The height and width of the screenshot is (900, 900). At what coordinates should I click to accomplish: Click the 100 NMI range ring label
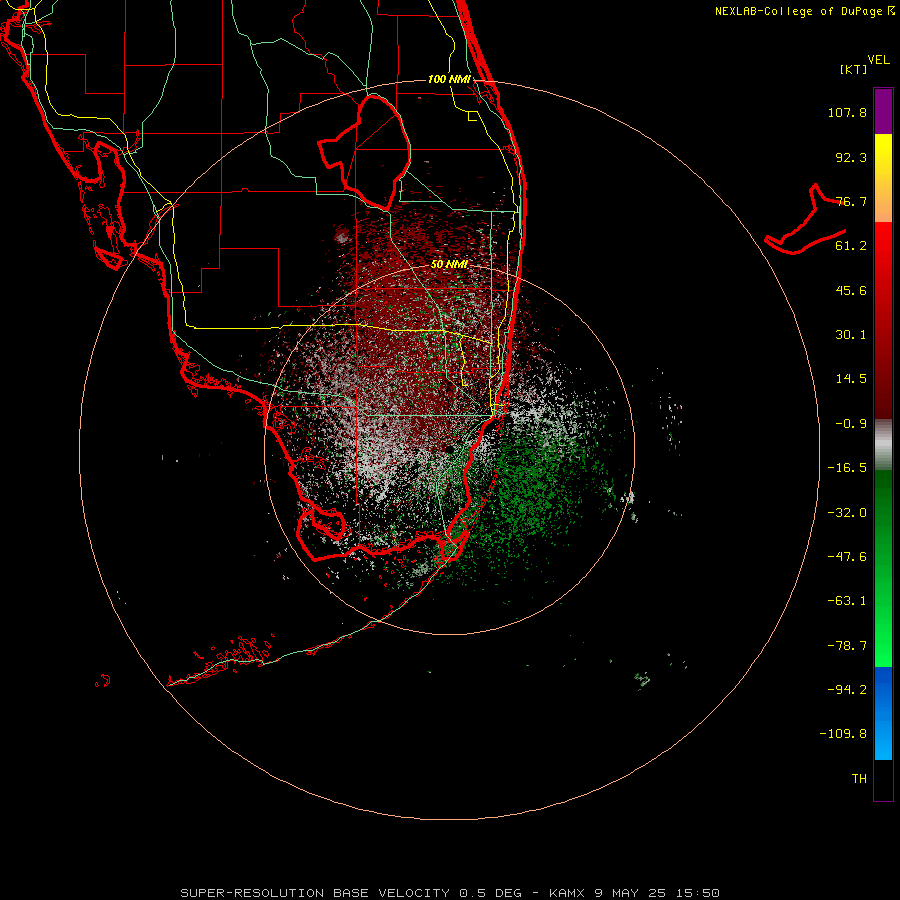click(449, 79)
